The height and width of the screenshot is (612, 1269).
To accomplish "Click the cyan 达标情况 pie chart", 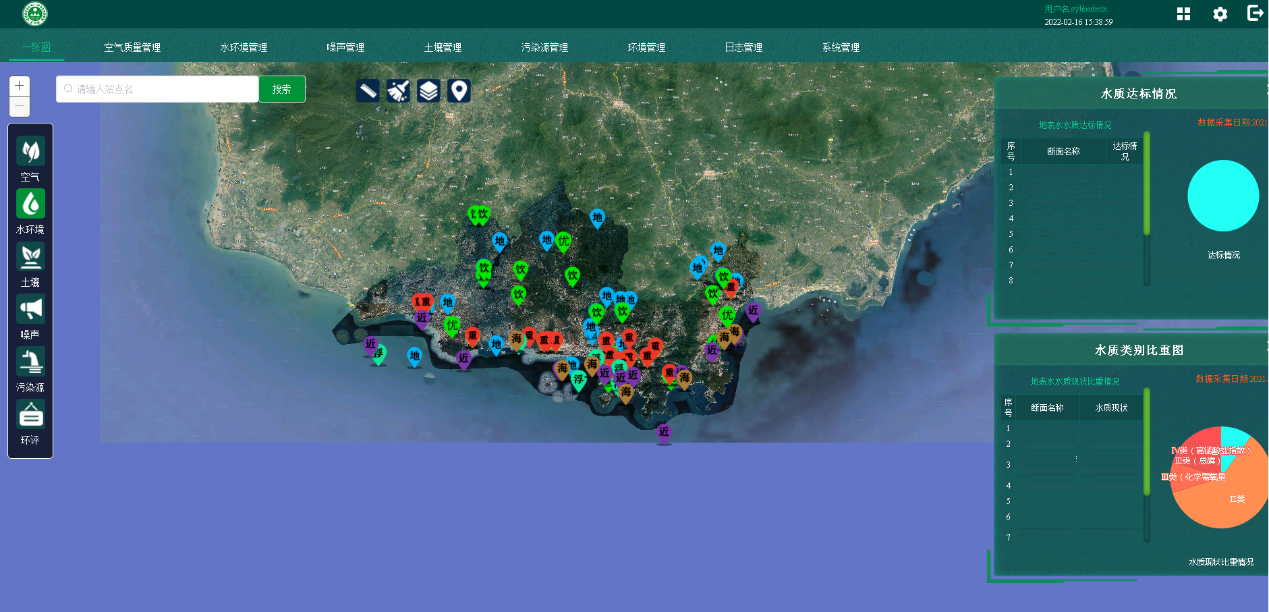I will [1223, 196].
